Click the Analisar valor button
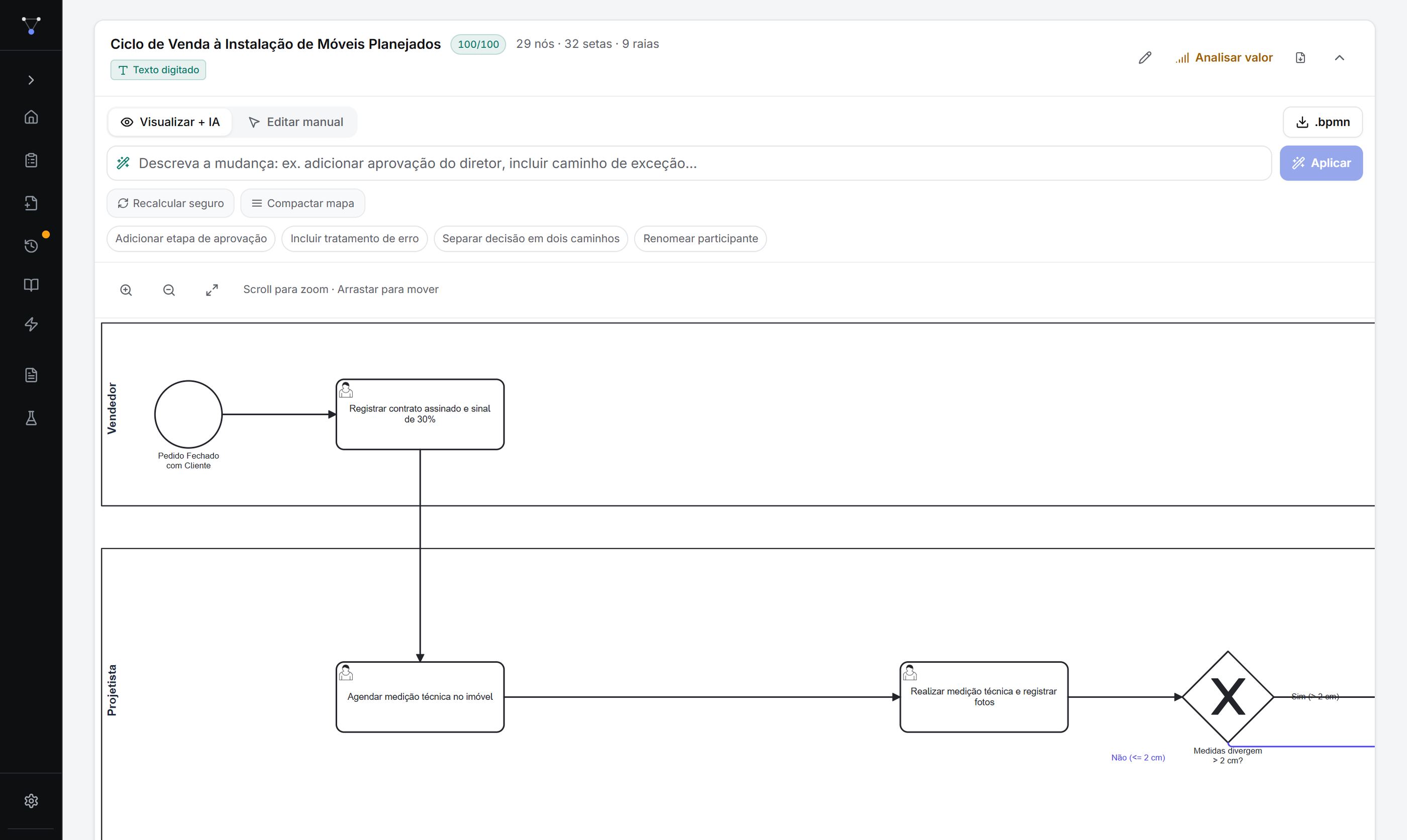Viewport: 1407px width, 840px height. click(x=1224, y=58)
